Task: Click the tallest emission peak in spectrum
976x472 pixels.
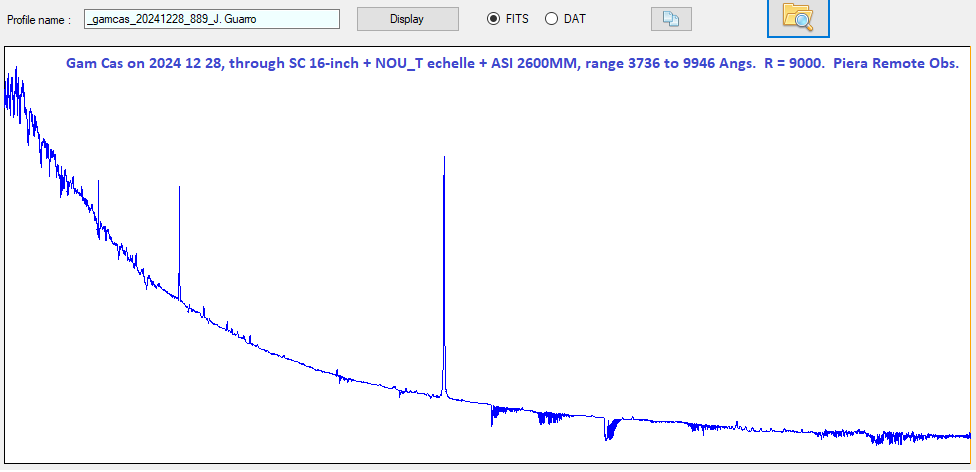Action: (x=444, y=158)
